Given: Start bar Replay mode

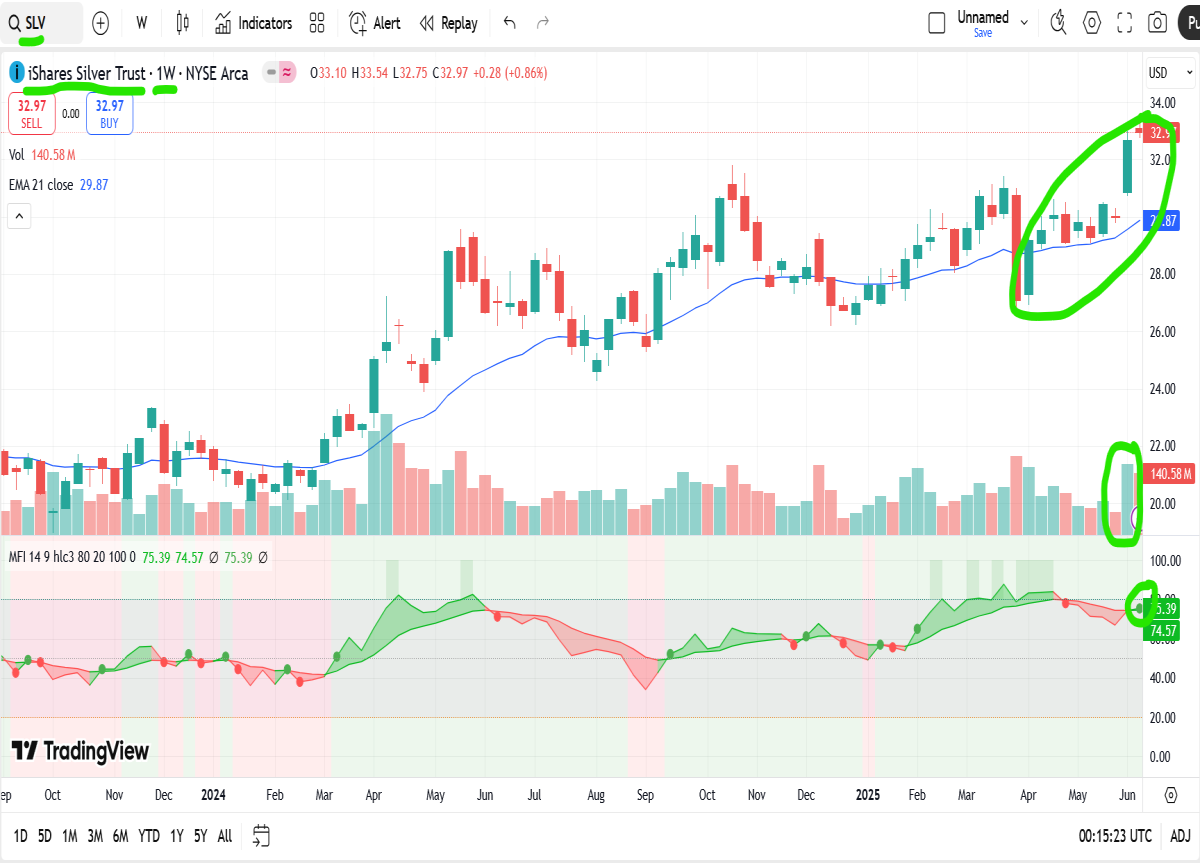Looking at the screenshot, I should (448, 22).
